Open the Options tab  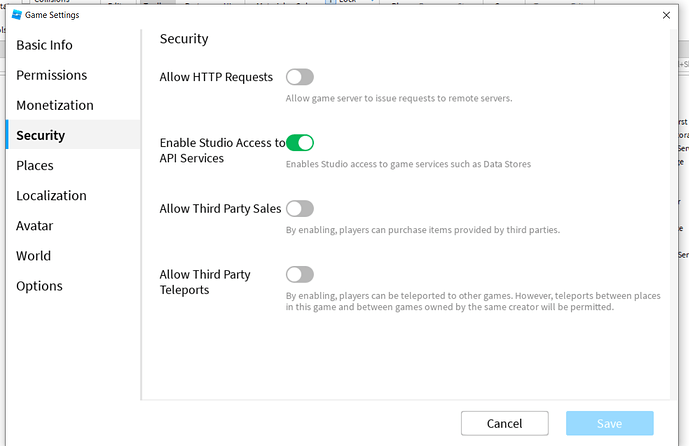39,285
